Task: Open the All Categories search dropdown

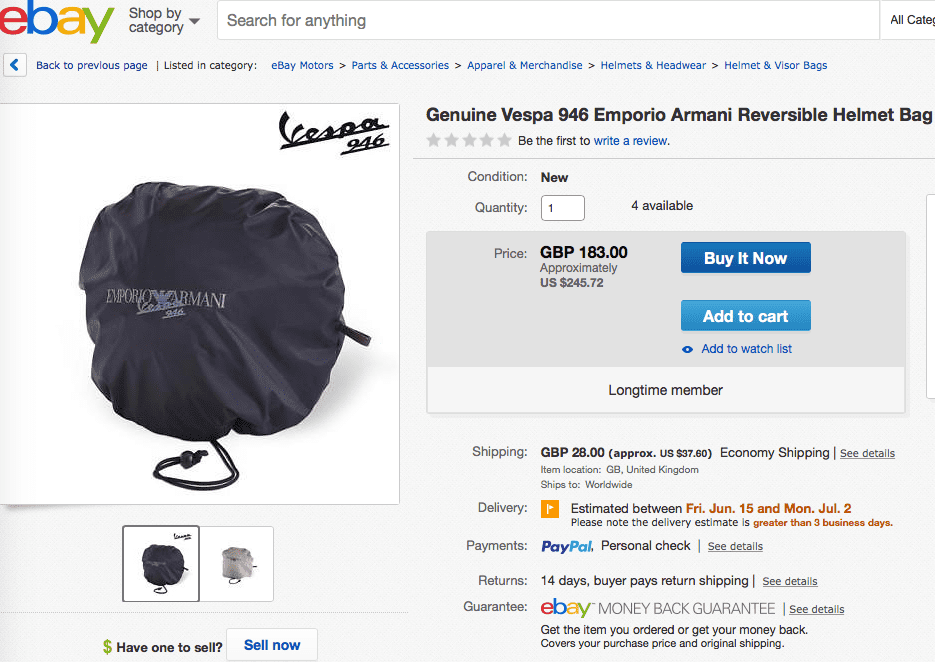Action: point(911,20)
